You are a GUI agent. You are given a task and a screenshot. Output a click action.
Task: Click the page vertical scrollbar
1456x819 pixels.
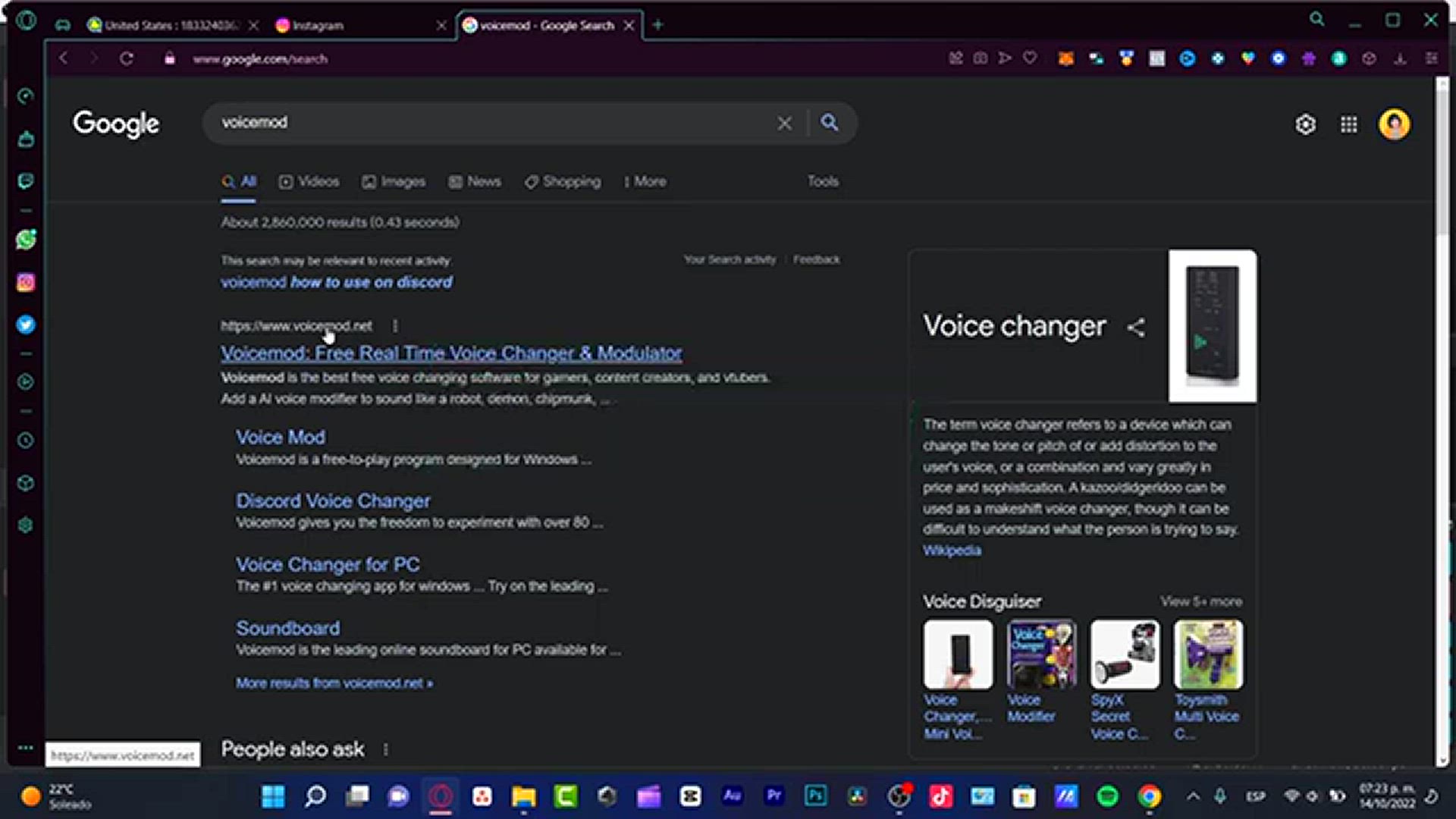pos(1442,163)
